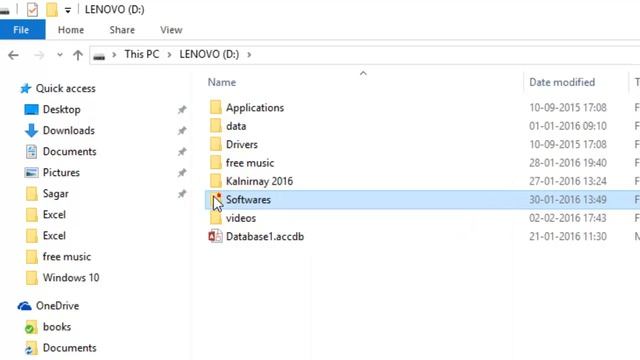Open Sagar folder in navigation pane
The width and height of the screenshot is (640, 360).
pyautogui.click(x=56, y=193)
